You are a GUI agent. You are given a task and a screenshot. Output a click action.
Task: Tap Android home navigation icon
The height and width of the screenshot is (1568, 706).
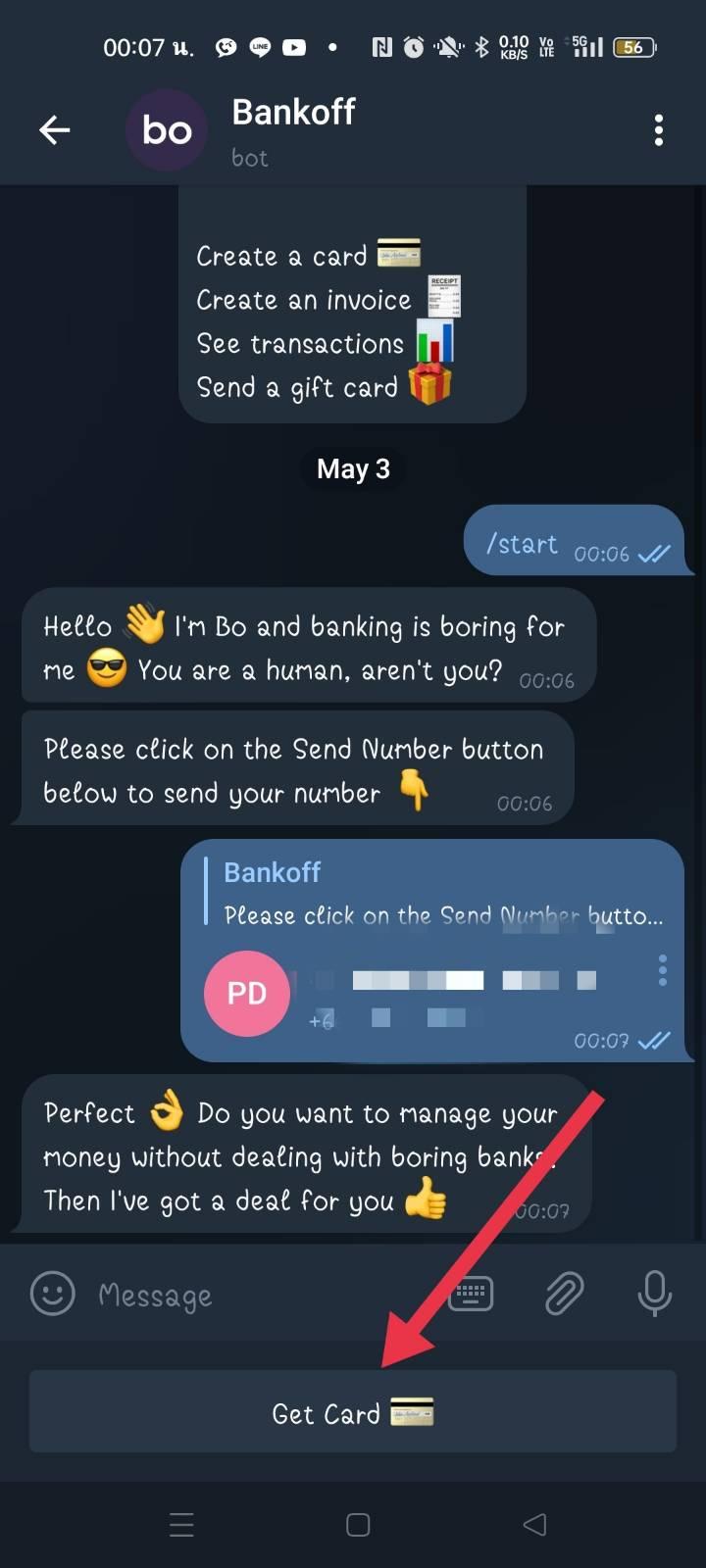click(x=358, y=1525)
